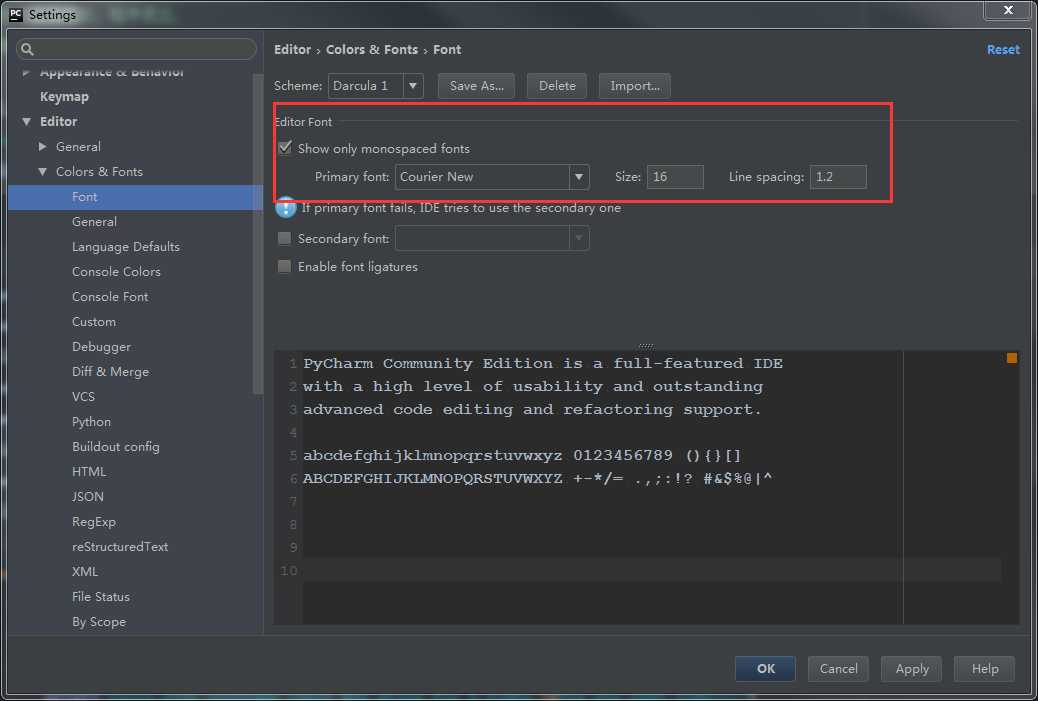Expand the General node under Editor

tap(42, 146)
